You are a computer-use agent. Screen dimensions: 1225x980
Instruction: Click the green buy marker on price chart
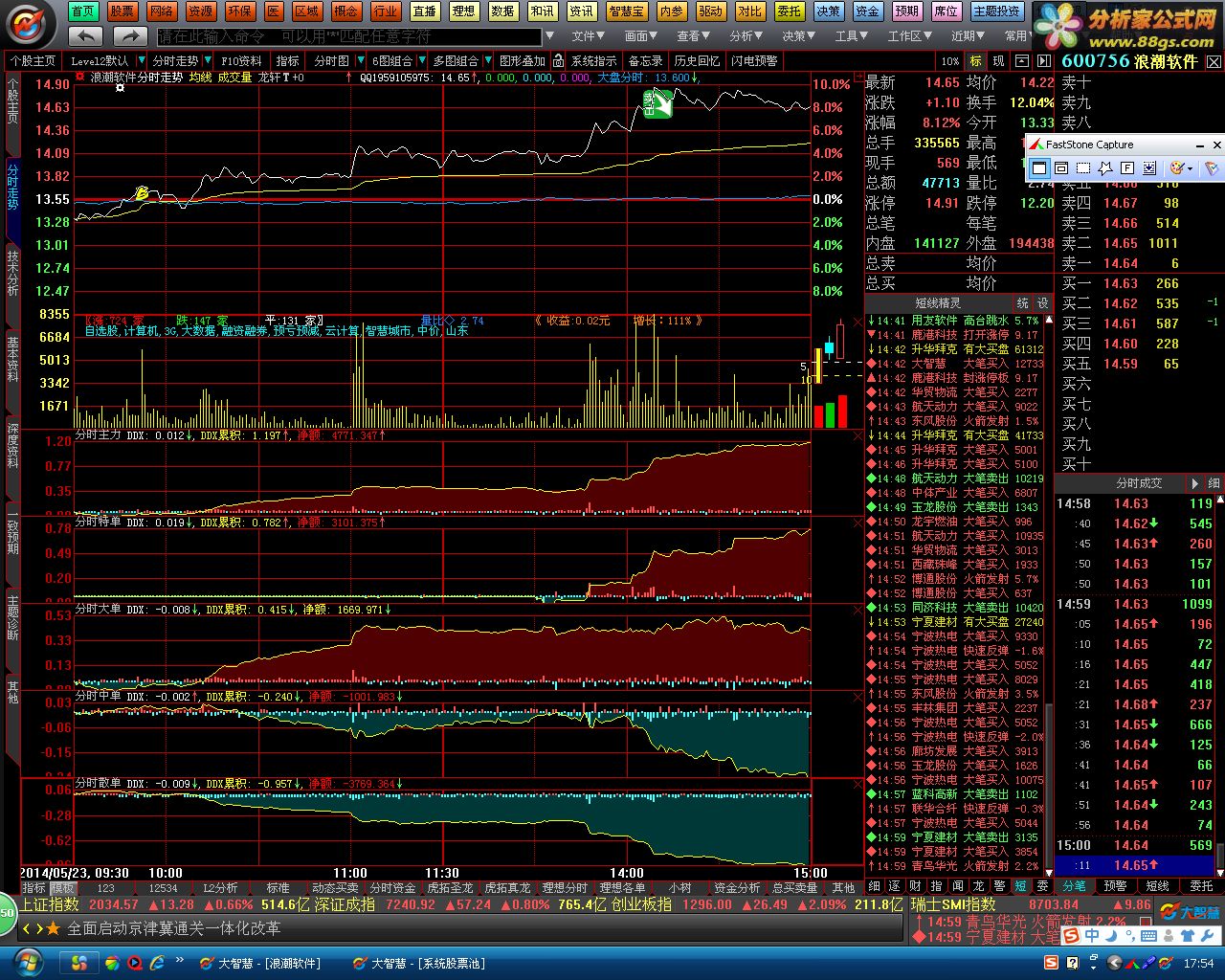point(657,104)
